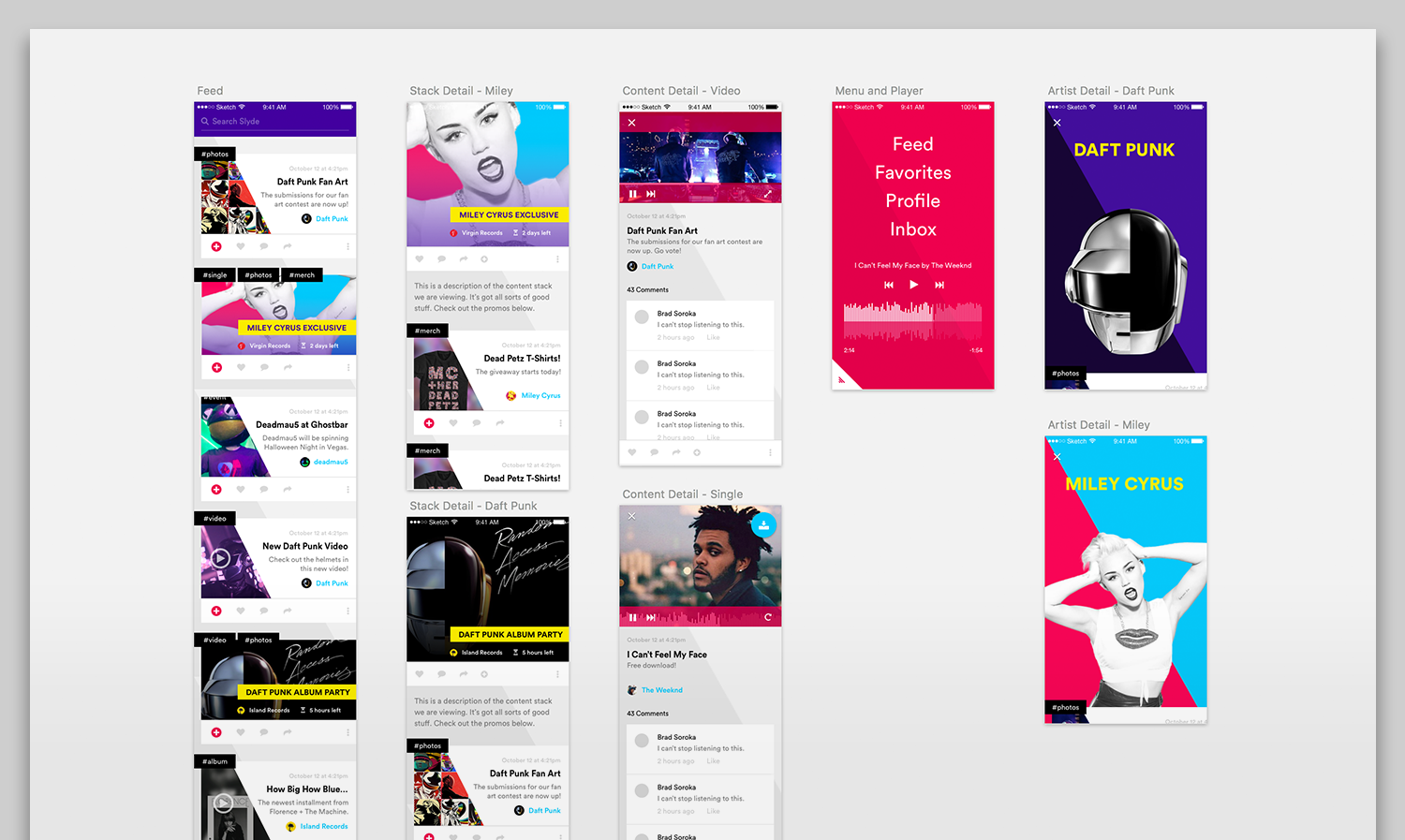This screenshot has height=840, width=1405.
Task: Open Profile from the pink menu
Action: [913, 200]
